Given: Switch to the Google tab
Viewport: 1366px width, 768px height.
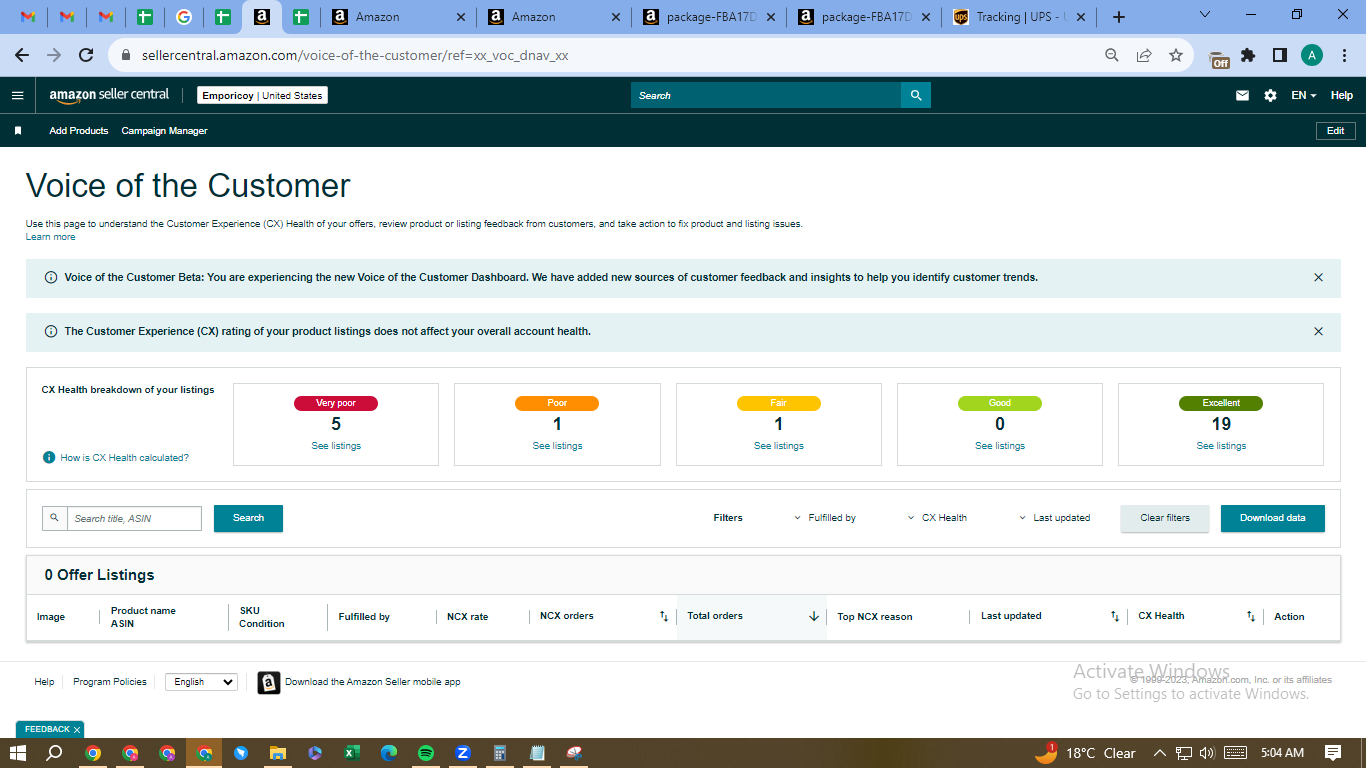Looking at the screenshot, I should 183,17.
